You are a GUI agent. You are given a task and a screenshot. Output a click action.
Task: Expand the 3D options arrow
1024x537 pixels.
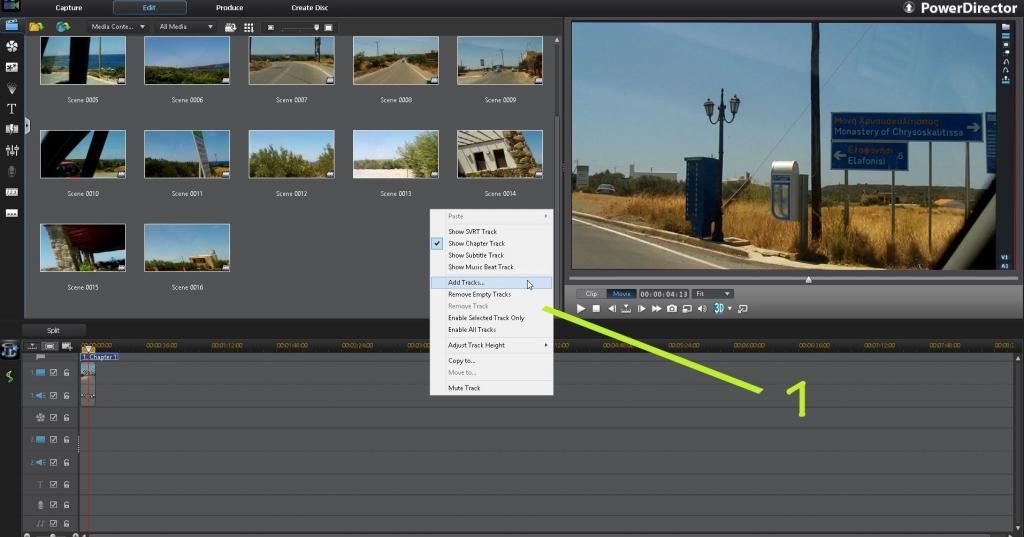click(x=729, y=308)
